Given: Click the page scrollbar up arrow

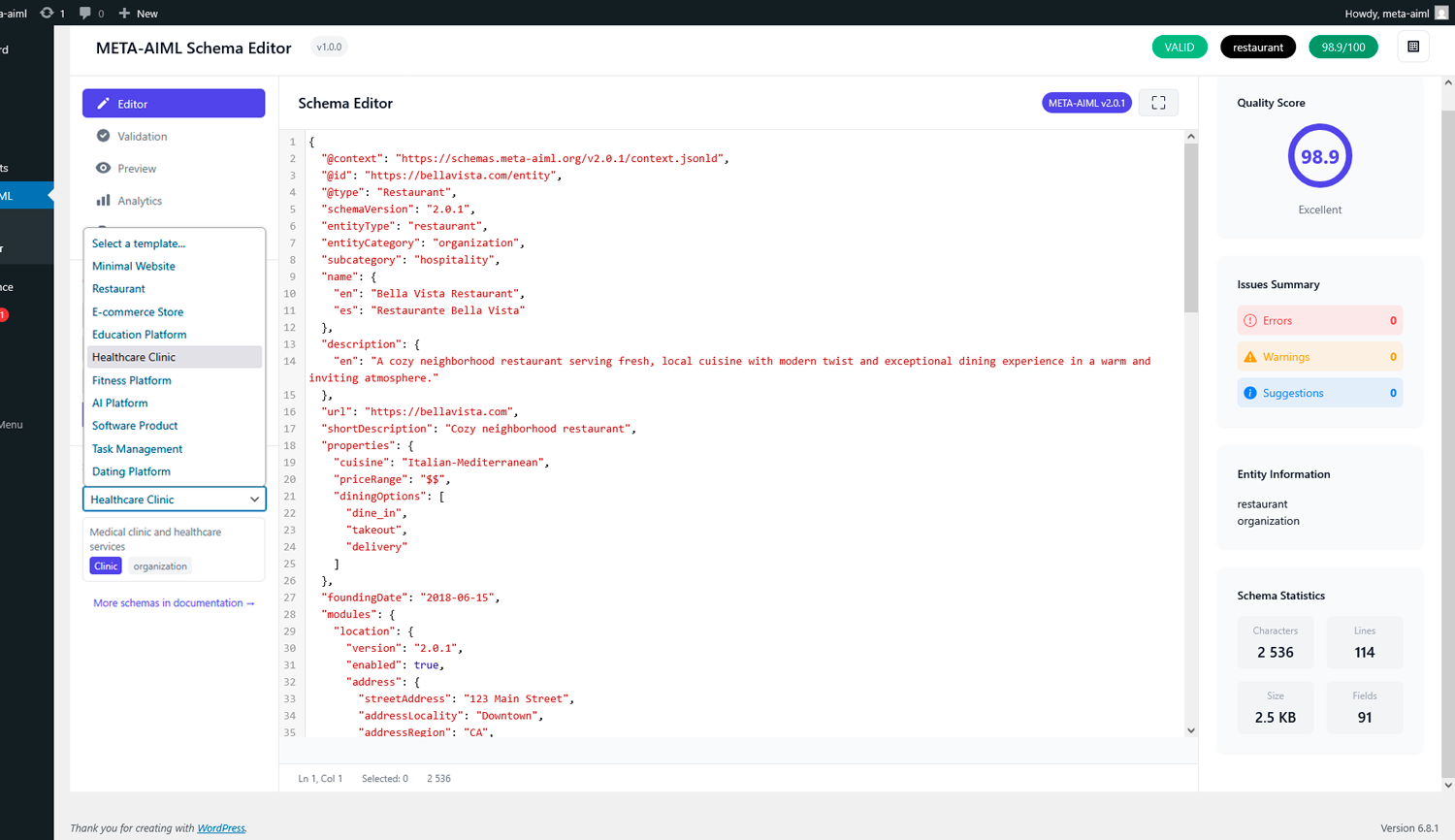Looking at the screenshot, I should (1448, 82).
